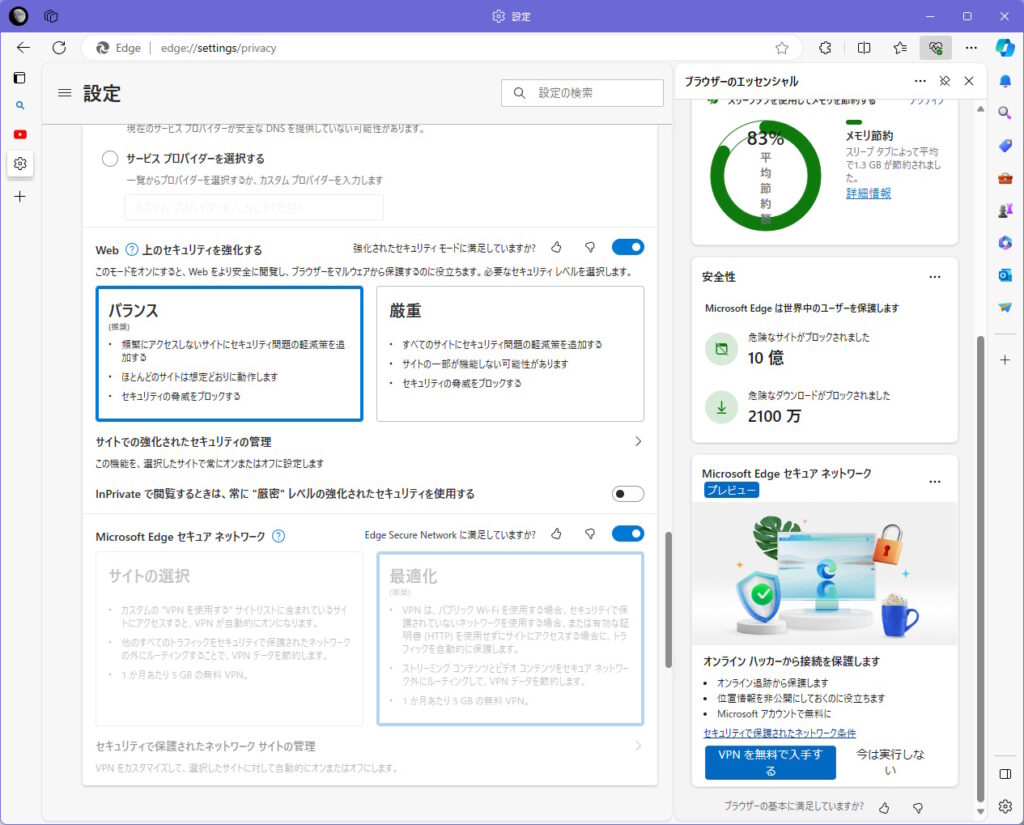Open Browser Essentials panel more options
Viewport: 1024px width, 825px height.
click(920, 81)
